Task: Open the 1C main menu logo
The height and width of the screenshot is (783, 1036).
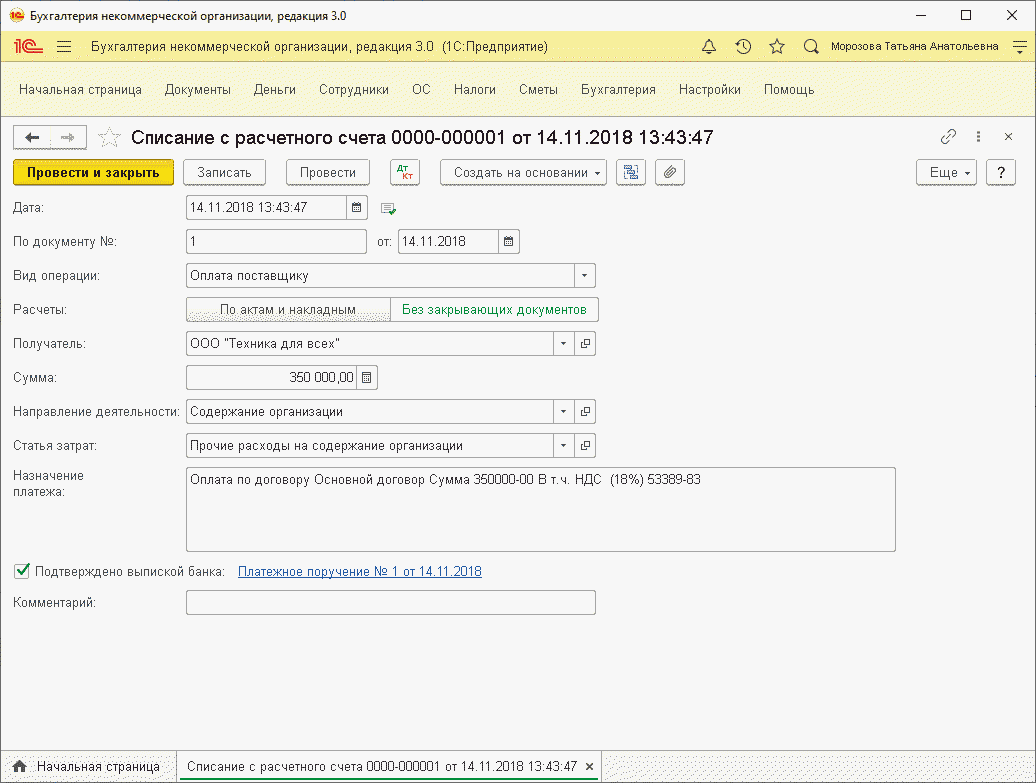Action: 28,46
